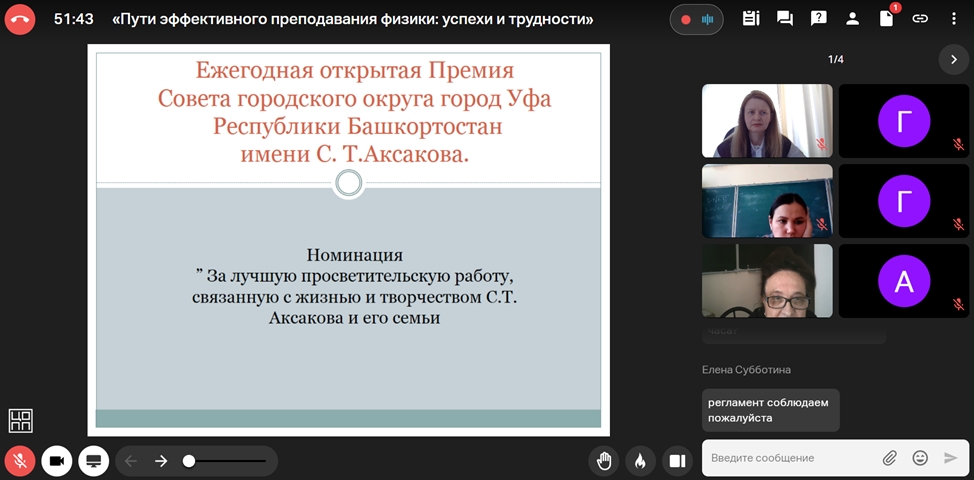The width and height of the screenshot is (974, 480).
Task: Go to next page of participant videos
Action: (953, 60)
